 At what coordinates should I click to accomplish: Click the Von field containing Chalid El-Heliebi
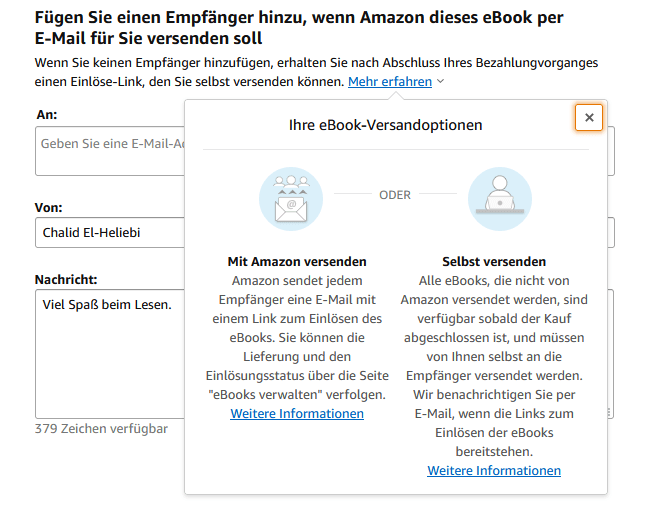click(110, 232)
